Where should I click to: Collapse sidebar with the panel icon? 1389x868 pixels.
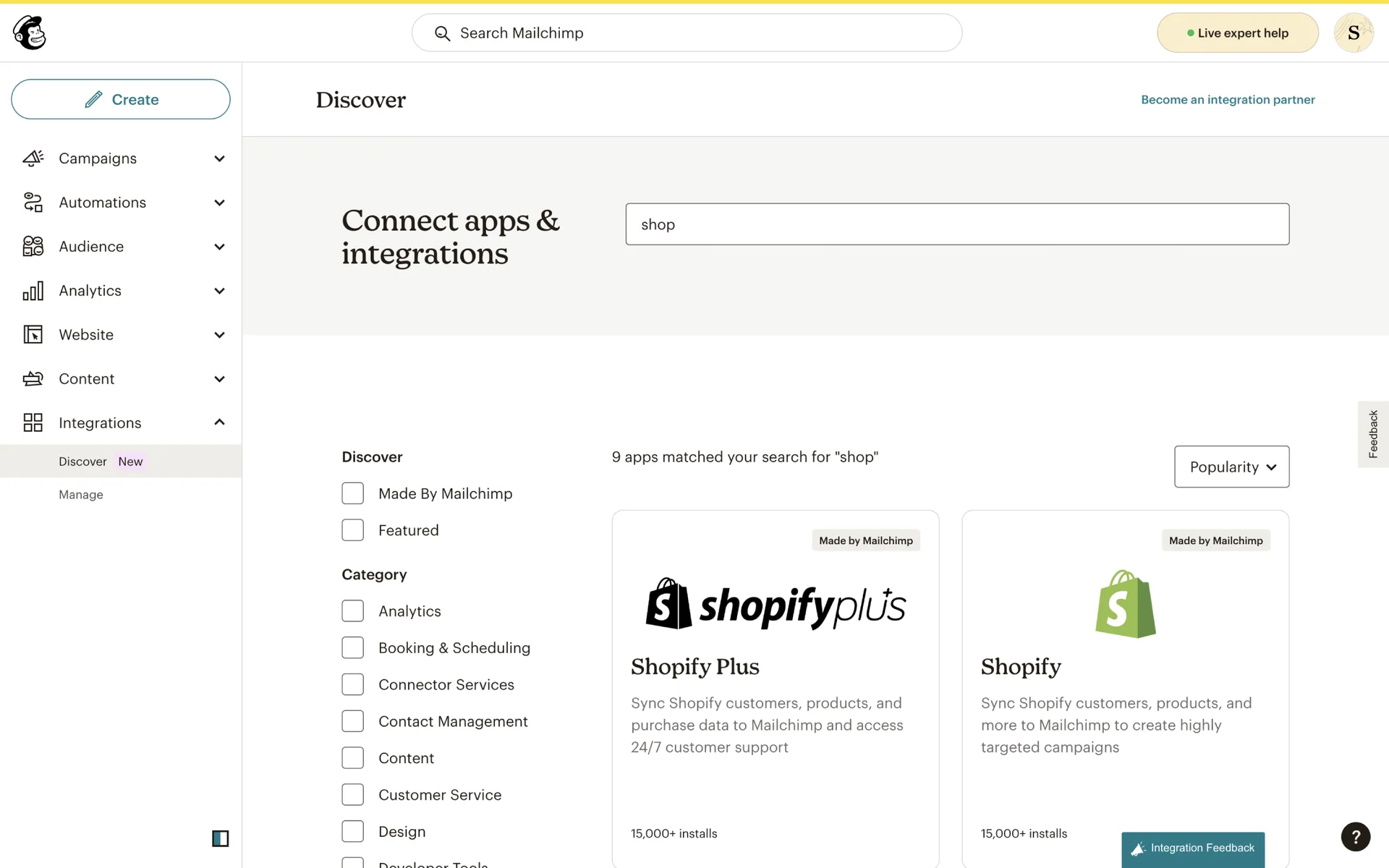point(220,838)
